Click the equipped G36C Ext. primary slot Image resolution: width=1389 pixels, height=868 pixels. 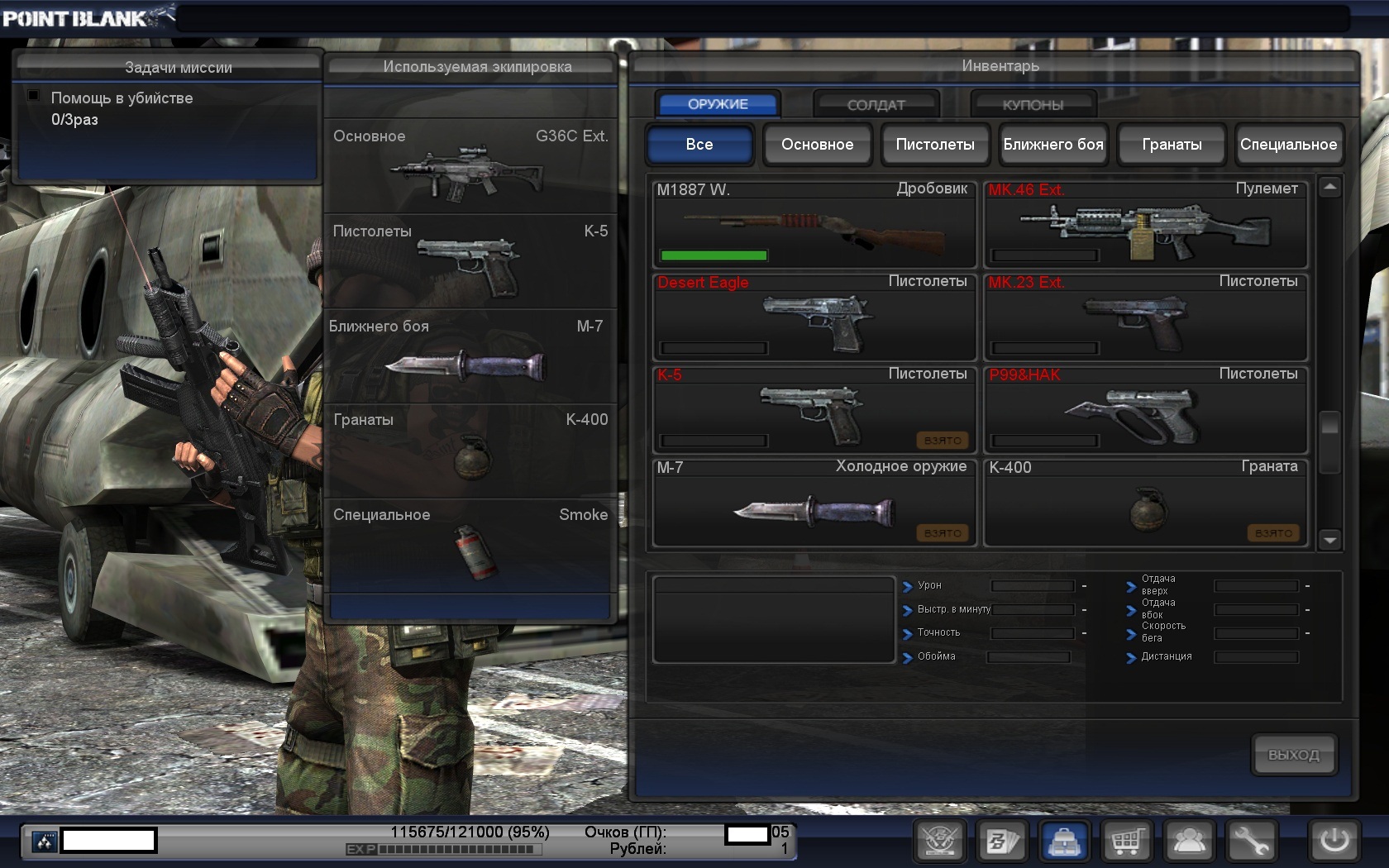pos(470,167)
